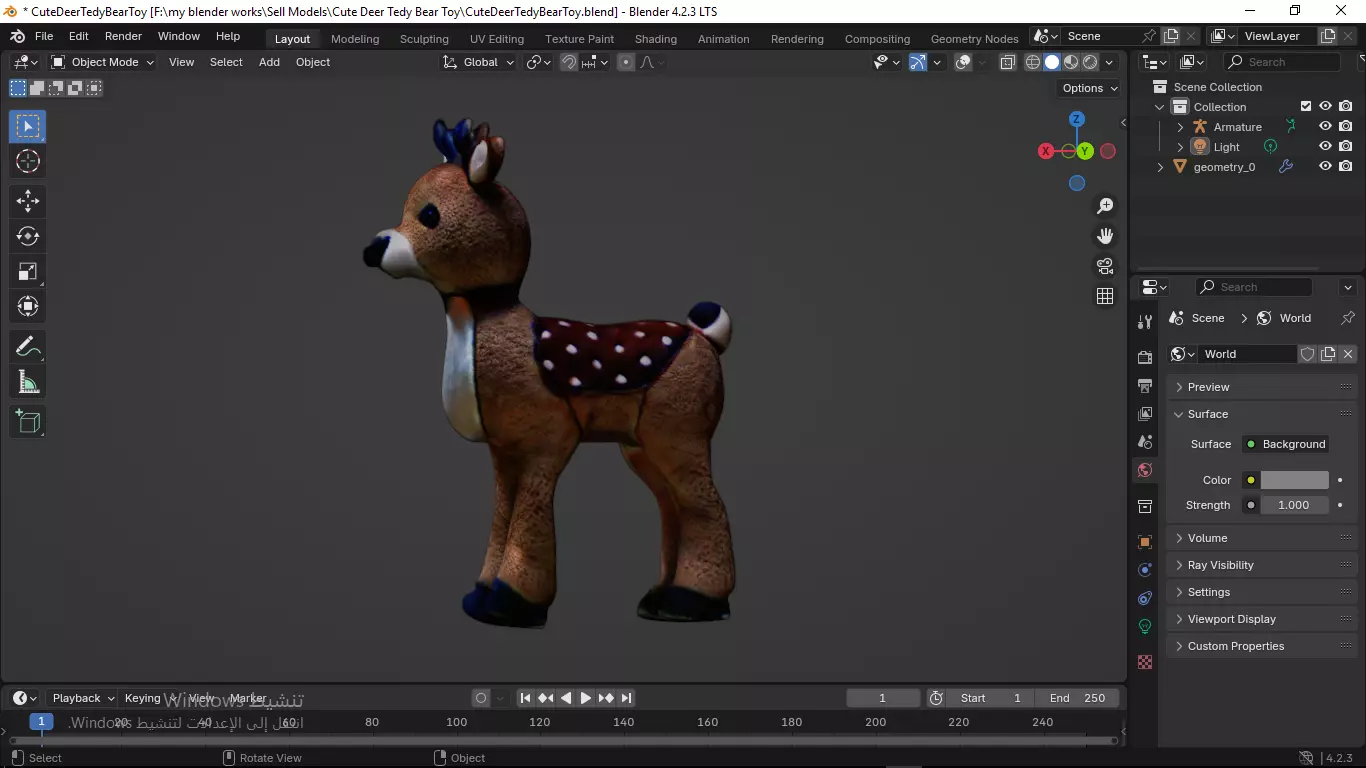This screenshot has width=1366, height=768.
Task: Open the File menu
Action: click(44, 36)
